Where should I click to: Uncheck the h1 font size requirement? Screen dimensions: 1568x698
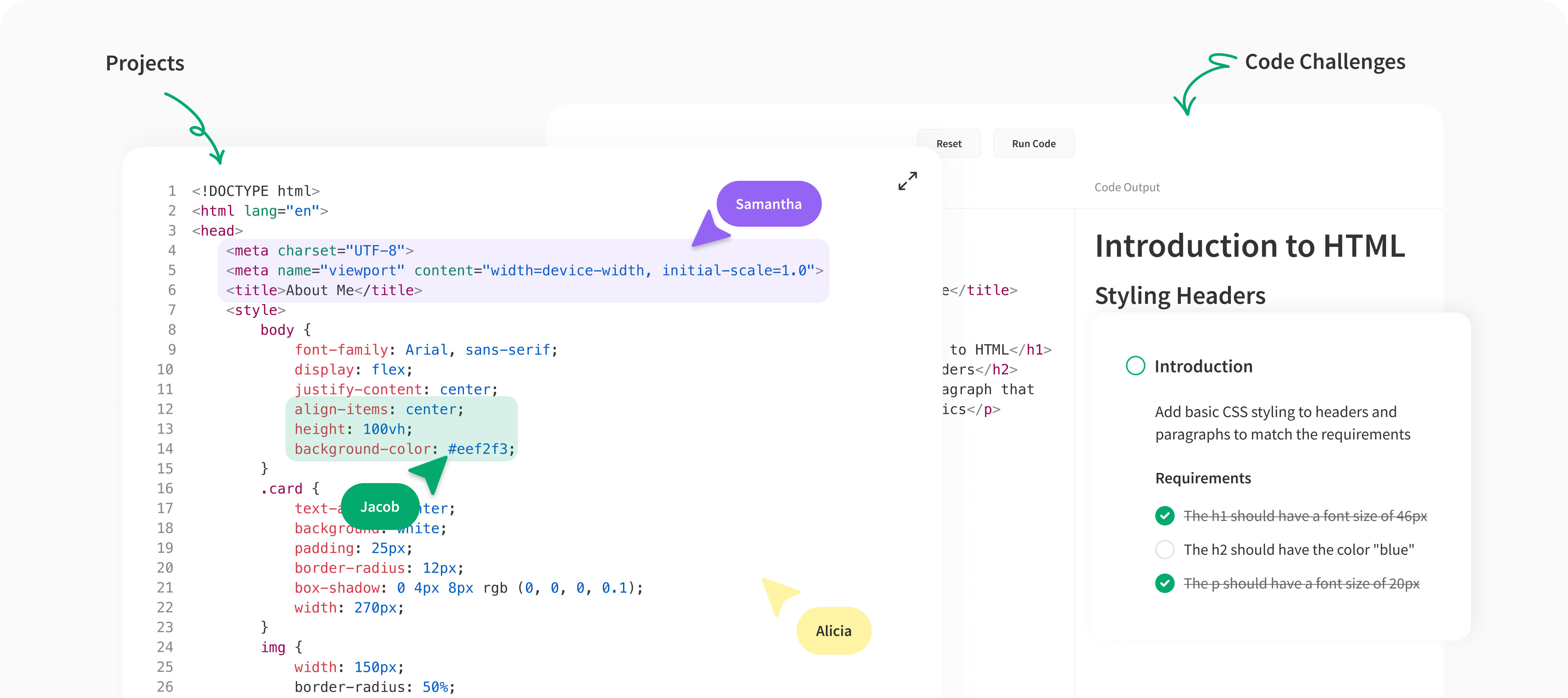[x=1164, y=515]
